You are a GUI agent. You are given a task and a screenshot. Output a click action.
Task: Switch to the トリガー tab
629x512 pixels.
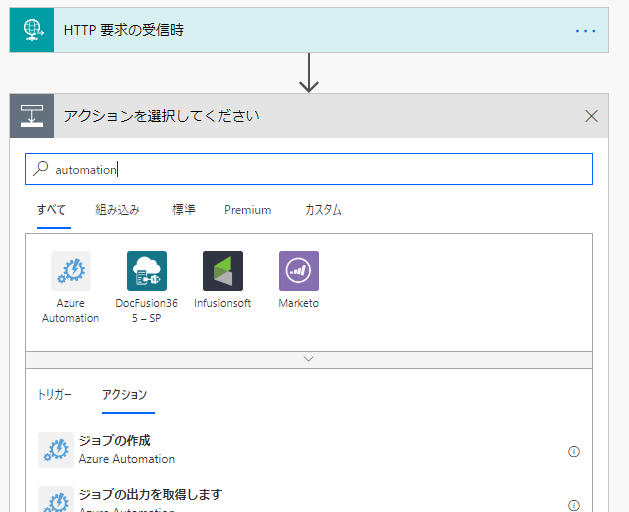(x=55, y=394)
